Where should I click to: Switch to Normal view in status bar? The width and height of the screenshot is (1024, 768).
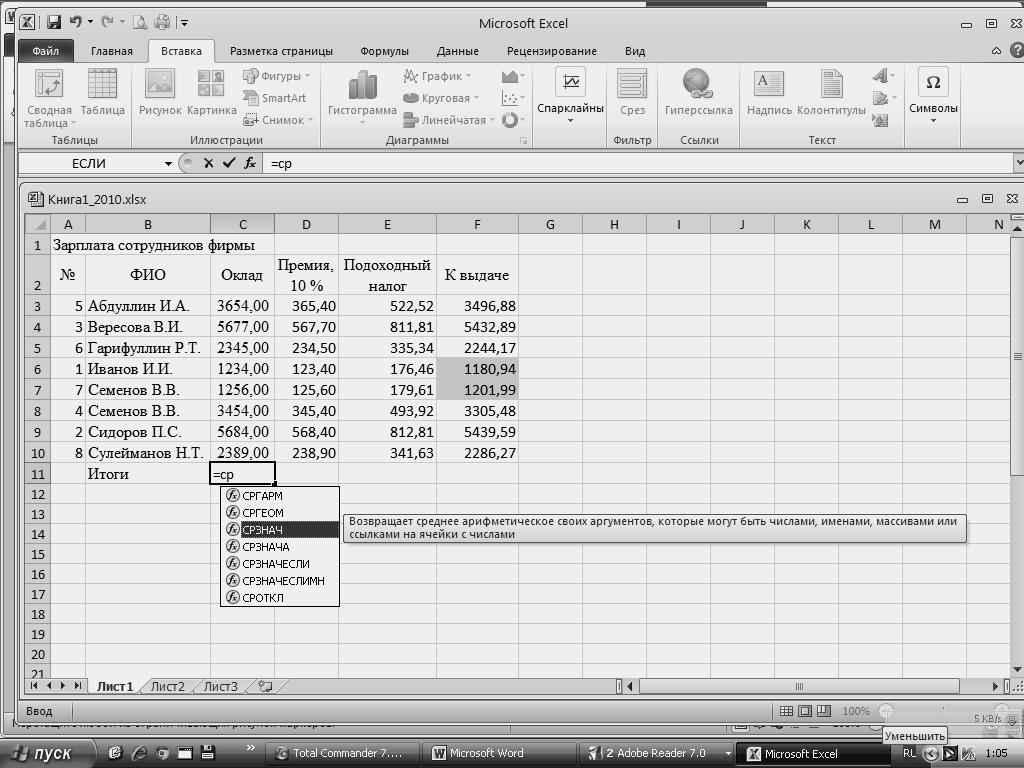786,711
